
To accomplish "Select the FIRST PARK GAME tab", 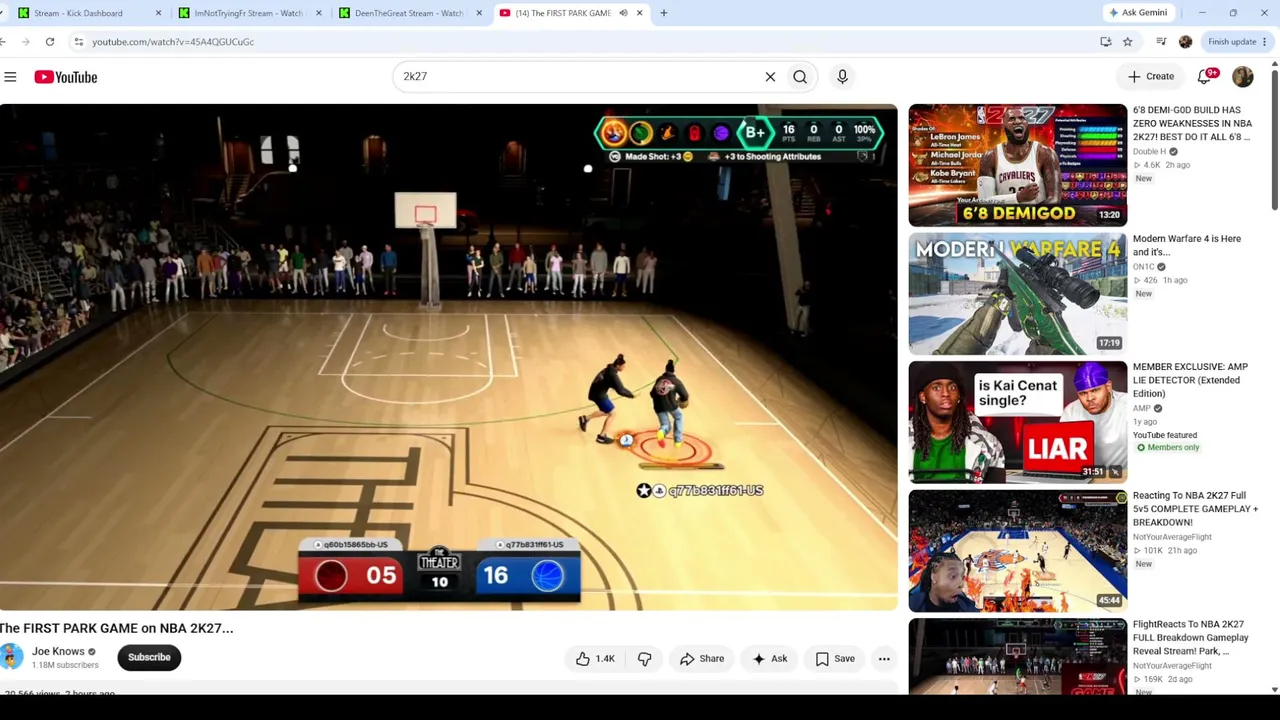I will click(570, 13).
